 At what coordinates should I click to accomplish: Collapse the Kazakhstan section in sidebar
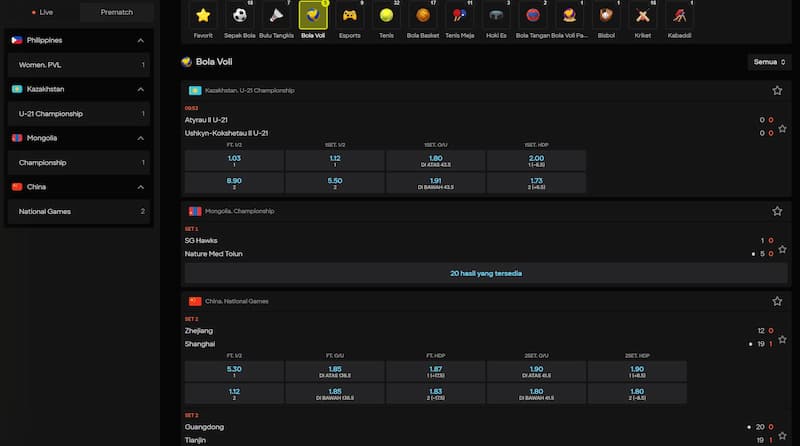pyautogui.click(x=139, y=89)
